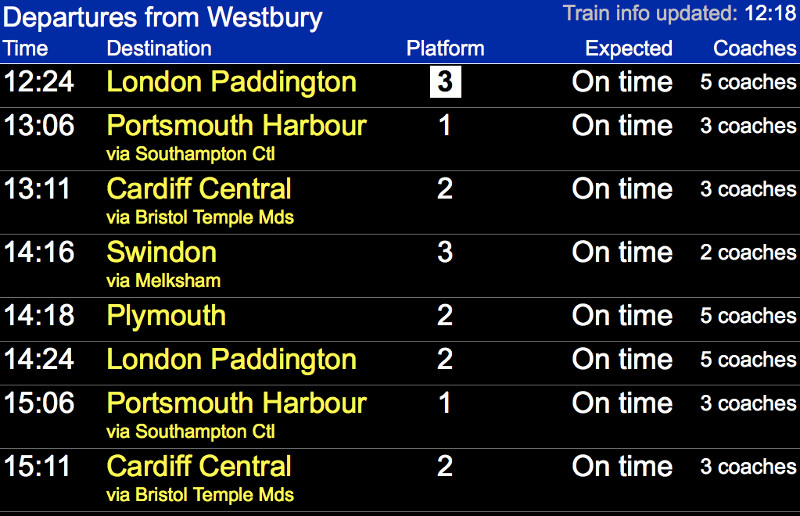The image size is (800, 516).
Task: Click the 14:24 London Paddington destination
Action: click(231, 360)
